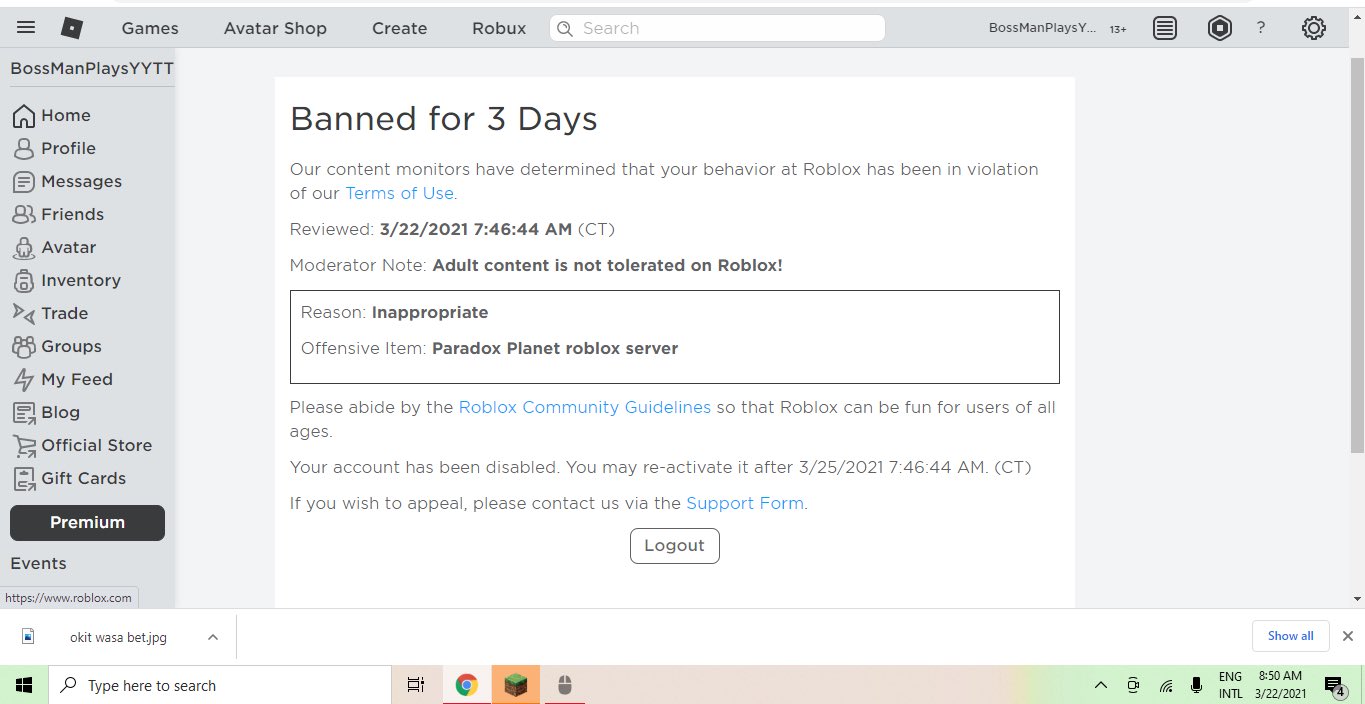This screenshot has height=704, width=1365.
Task: Open the Roblox Community Guidelines link
Action: click(585, 408)
